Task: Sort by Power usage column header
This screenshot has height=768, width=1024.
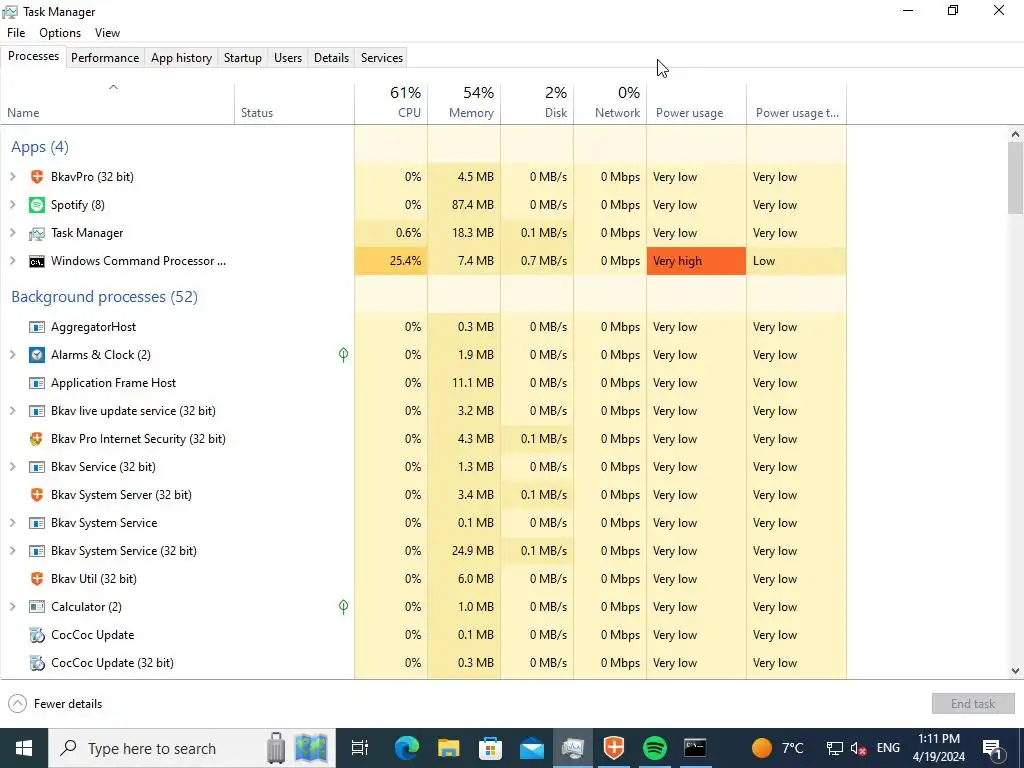Action: 697,104
